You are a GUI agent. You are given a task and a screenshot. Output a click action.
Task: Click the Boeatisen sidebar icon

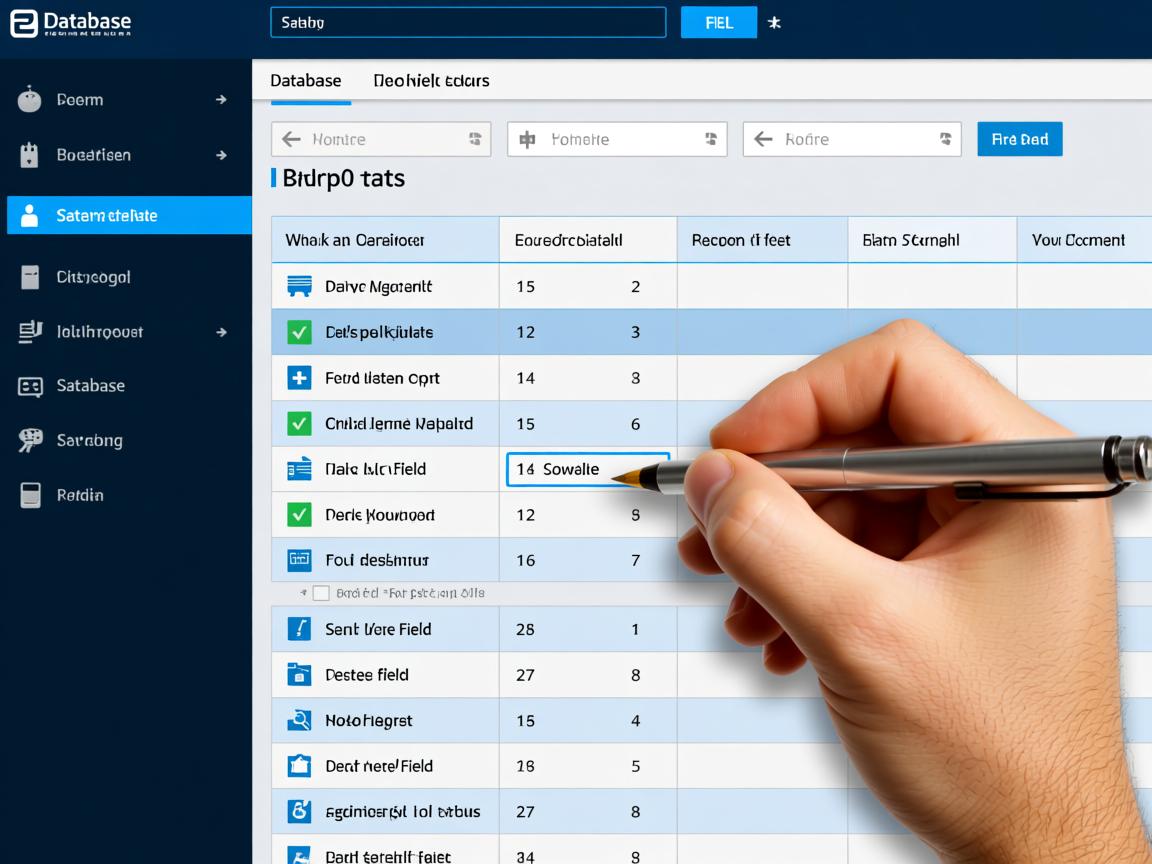tap(30, 155)
